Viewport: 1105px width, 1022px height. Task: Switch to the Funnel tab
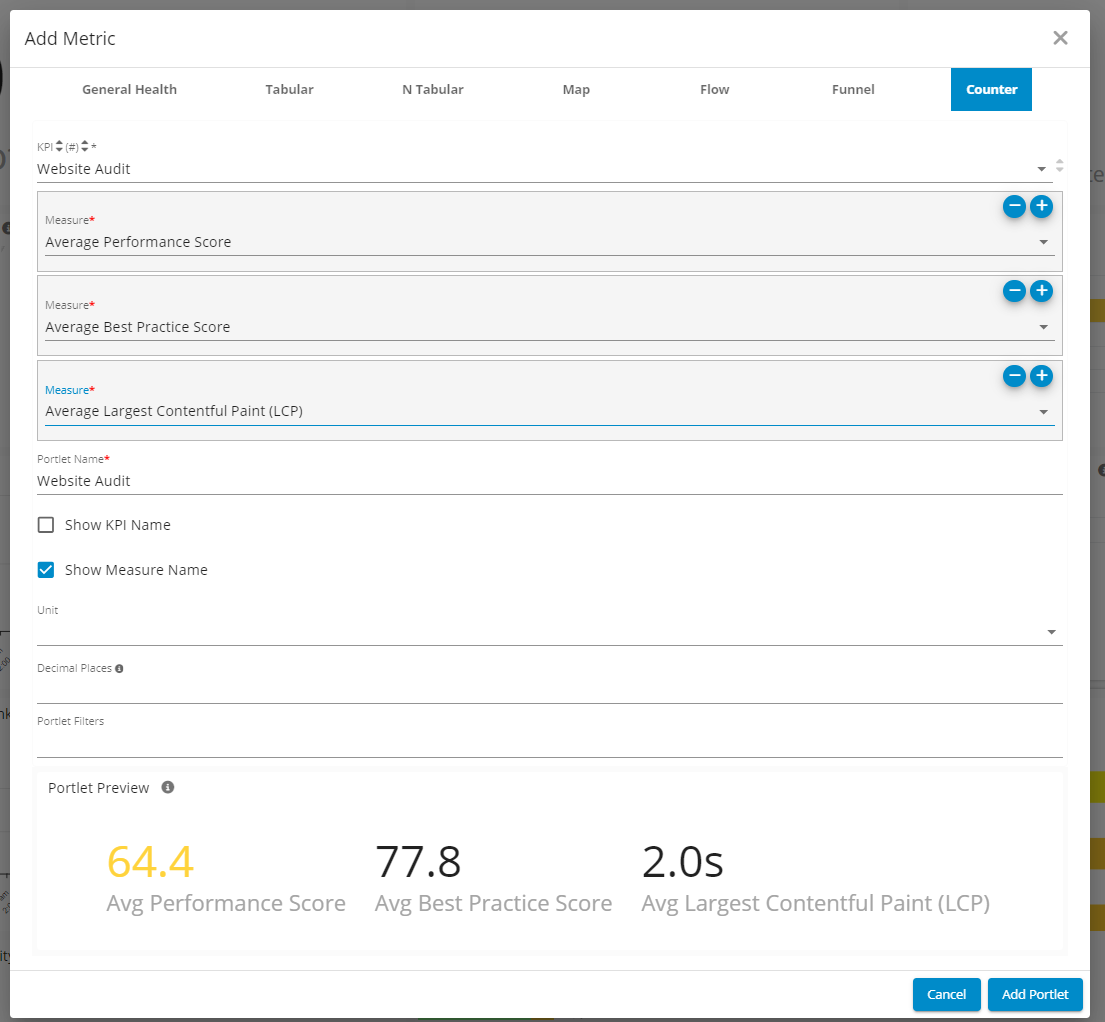(x=853, y=90)
